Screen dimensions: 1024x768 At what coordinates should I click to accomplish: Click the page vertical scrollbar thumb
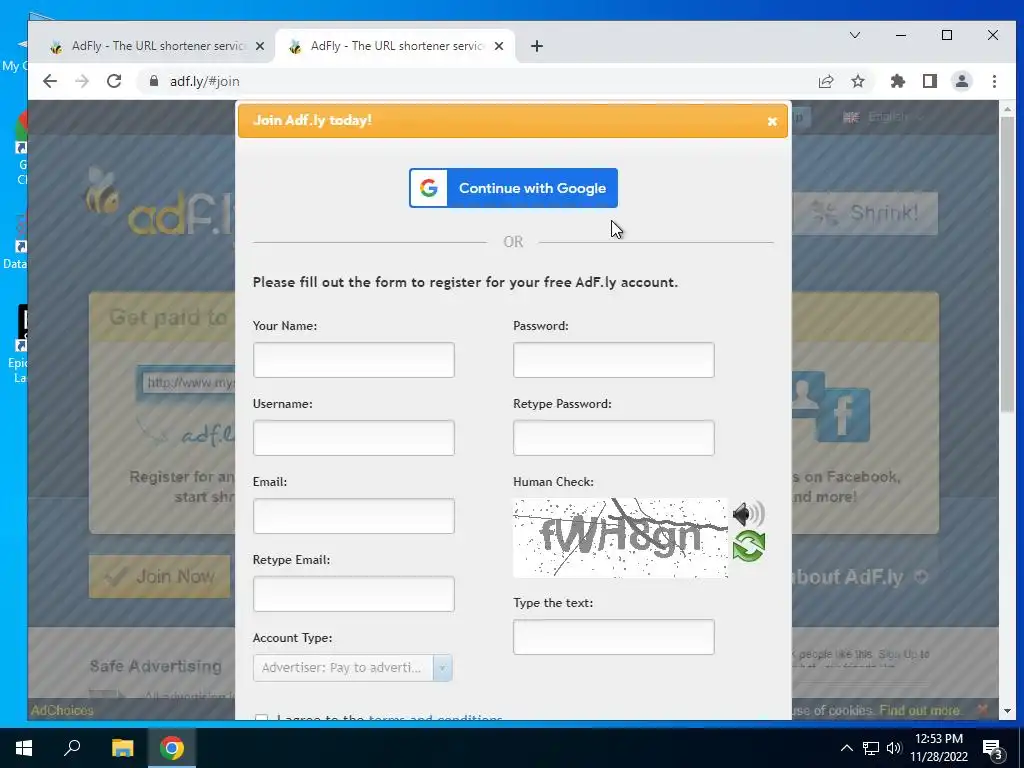(x=1007, y=263)
